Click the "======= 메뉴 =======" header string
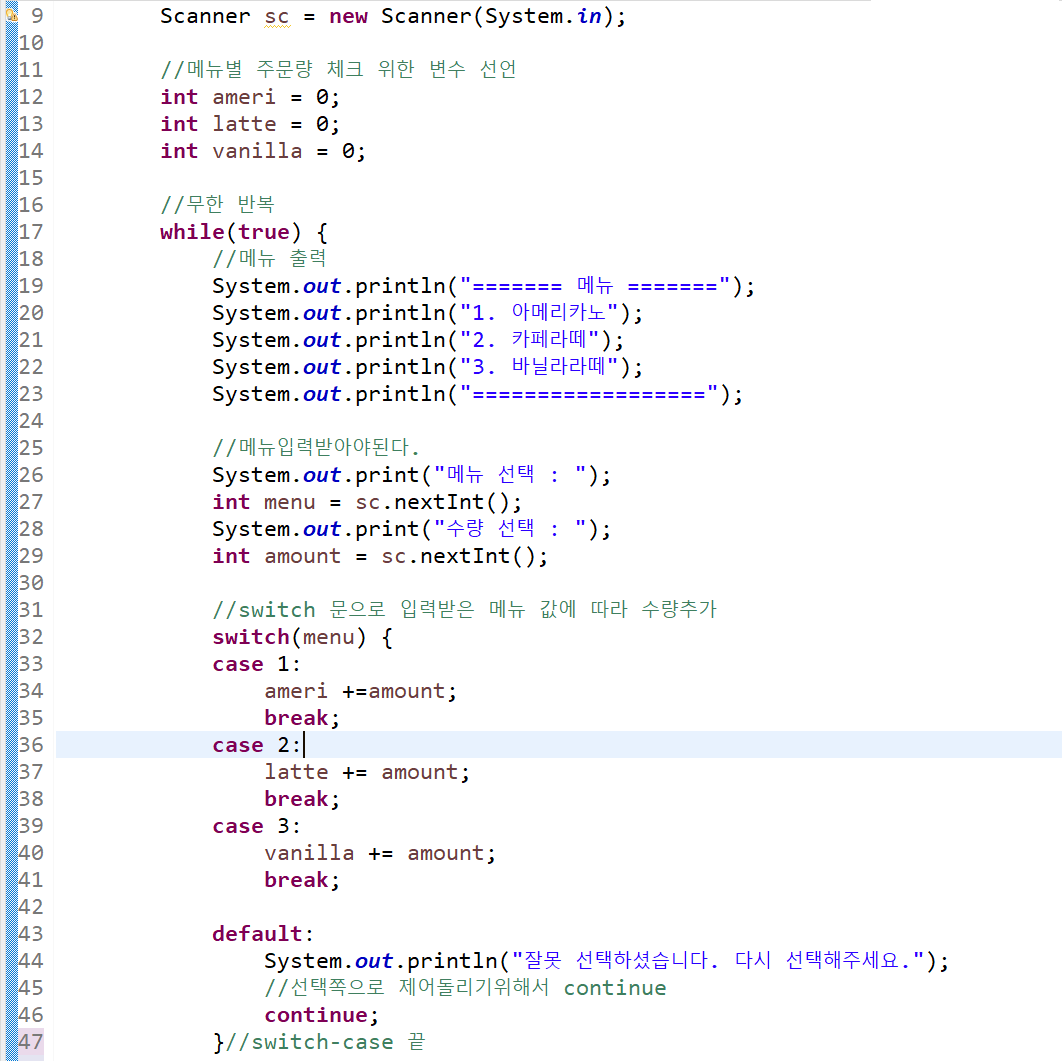Viewport: 1062px width, 1061px height. (x=595, y=285)
